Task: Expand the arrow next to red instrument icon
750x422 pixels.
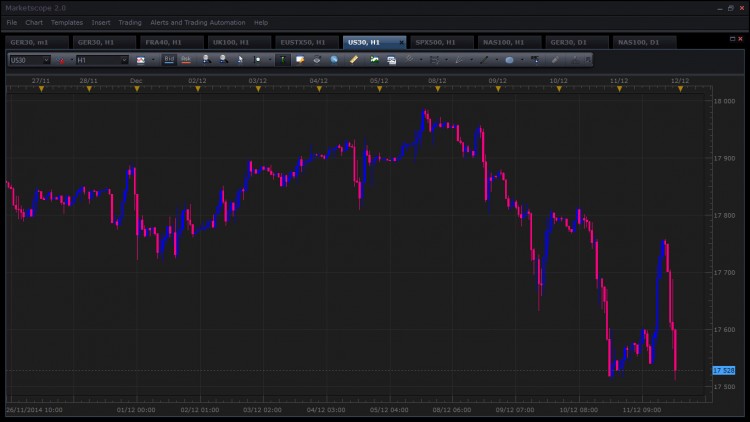Action: 72,60
